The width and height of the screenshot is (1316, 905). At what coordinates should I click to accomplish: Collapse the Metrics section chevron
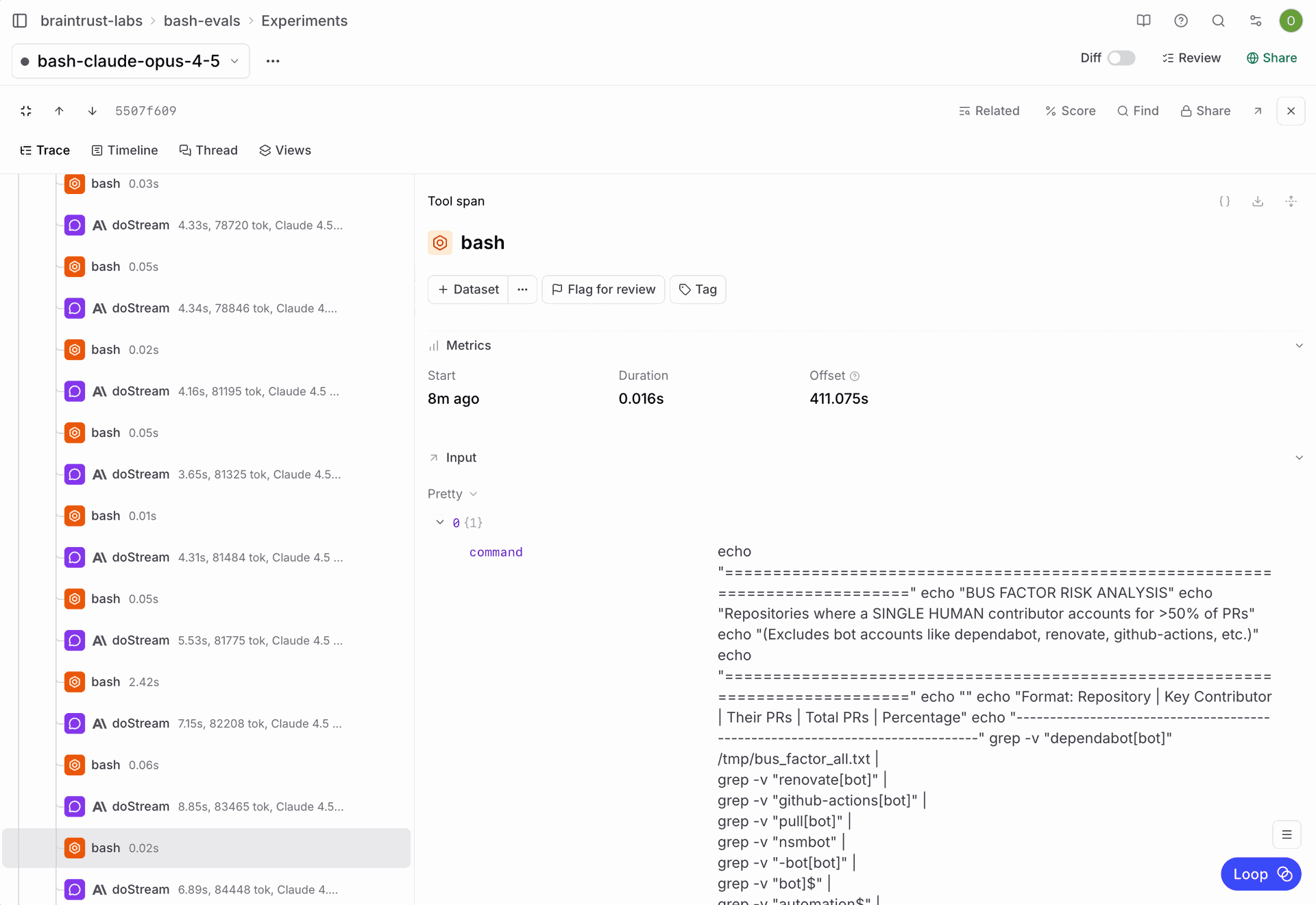(x=1299, y=346)
